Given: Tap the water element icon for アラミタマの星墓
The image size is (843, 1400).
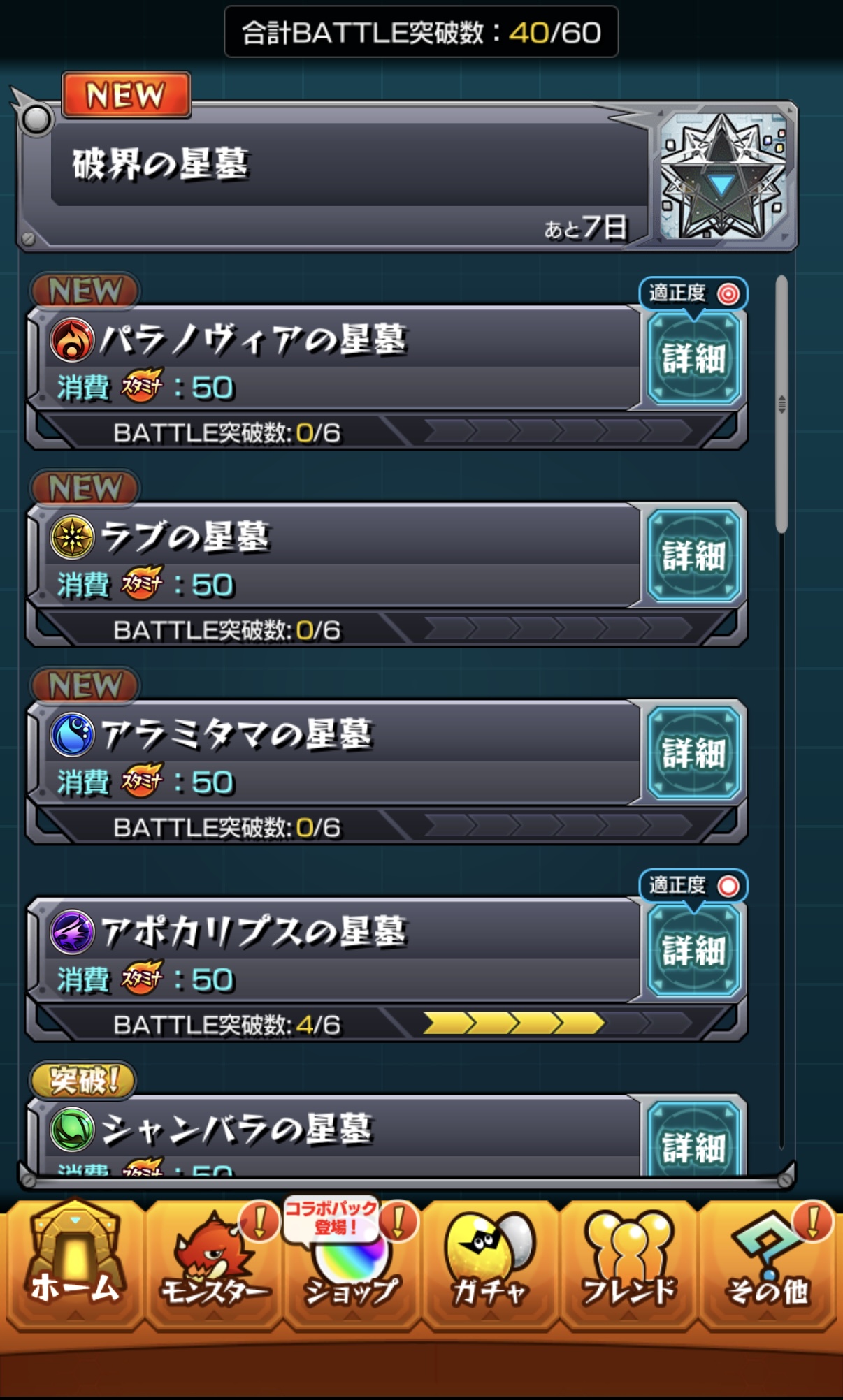Looking at the screenshot, I should 72,735.
